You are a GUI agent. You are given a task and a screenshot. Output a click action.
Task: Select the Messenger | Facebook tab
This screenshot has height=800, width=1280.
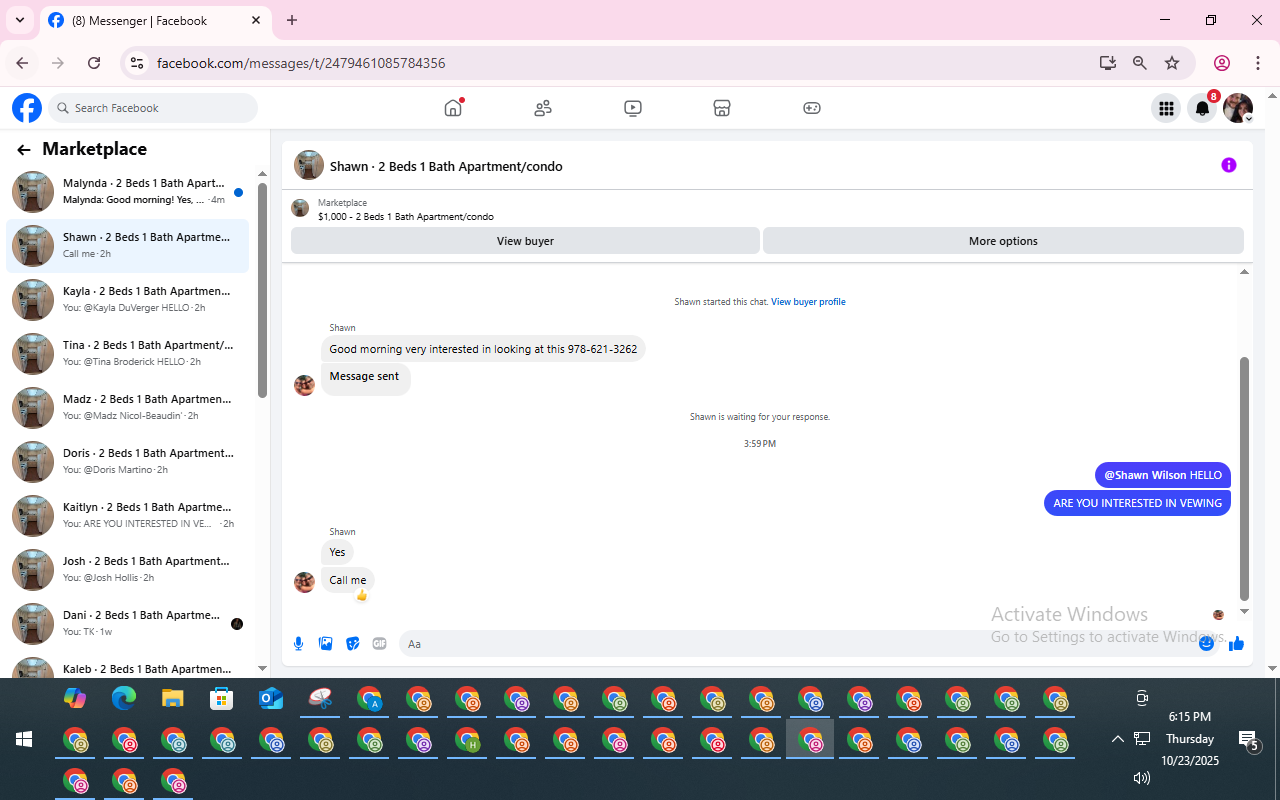155,20
